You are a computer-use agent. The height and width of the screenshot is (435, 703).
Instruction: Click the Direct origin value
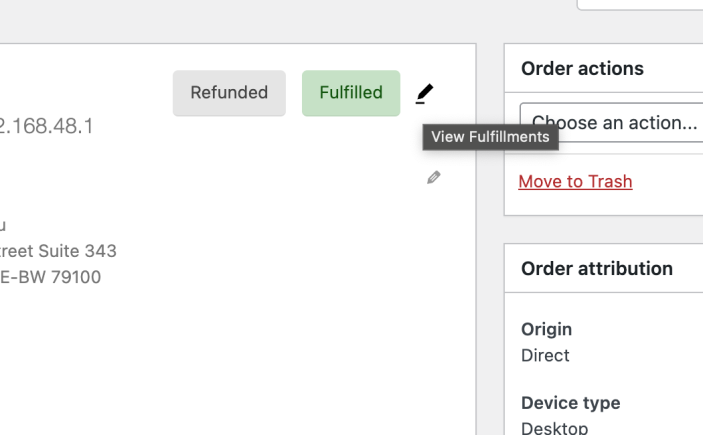[x=545, y=355]
